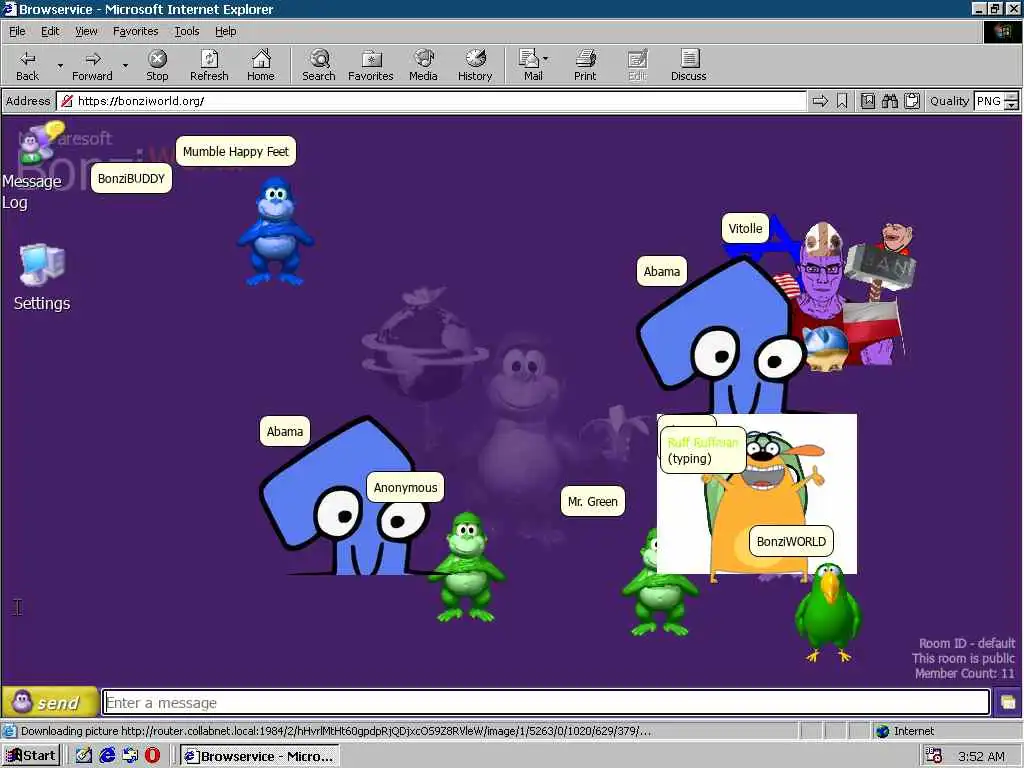
Task: Click the address bar URL field
Action: coord(431,101)
